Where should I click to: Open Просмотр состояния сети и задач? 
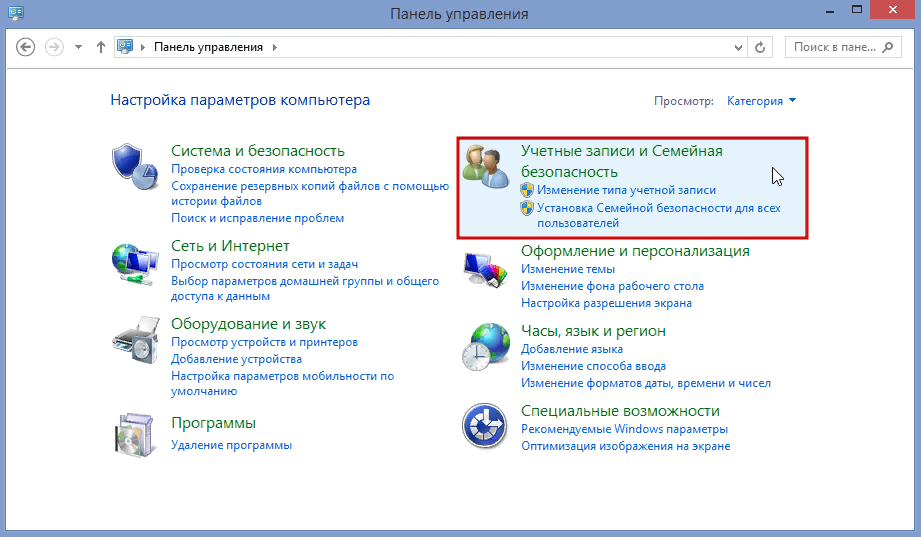coord(264,264)
